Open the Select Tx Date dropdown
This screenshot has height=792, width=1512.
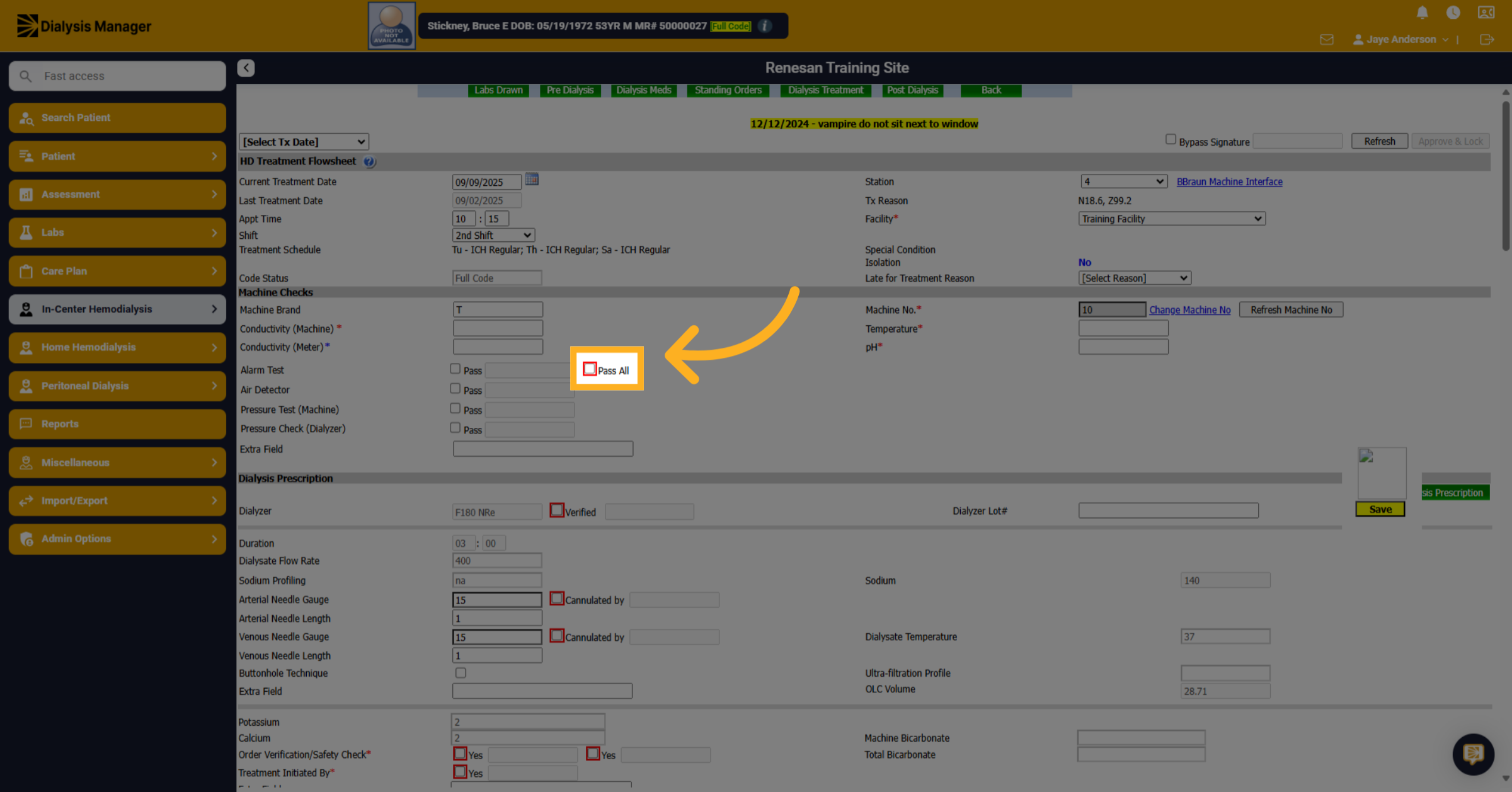(x=304, y=142)
